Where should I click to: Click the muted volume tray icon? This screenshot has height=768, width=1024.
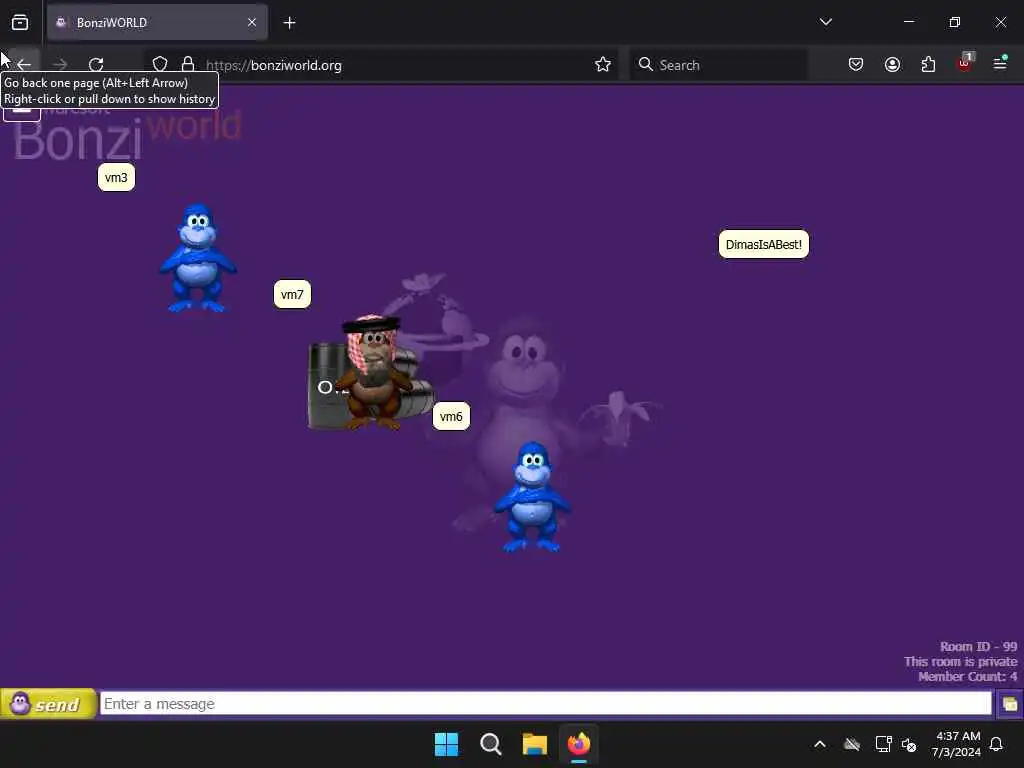coord(908,744)
